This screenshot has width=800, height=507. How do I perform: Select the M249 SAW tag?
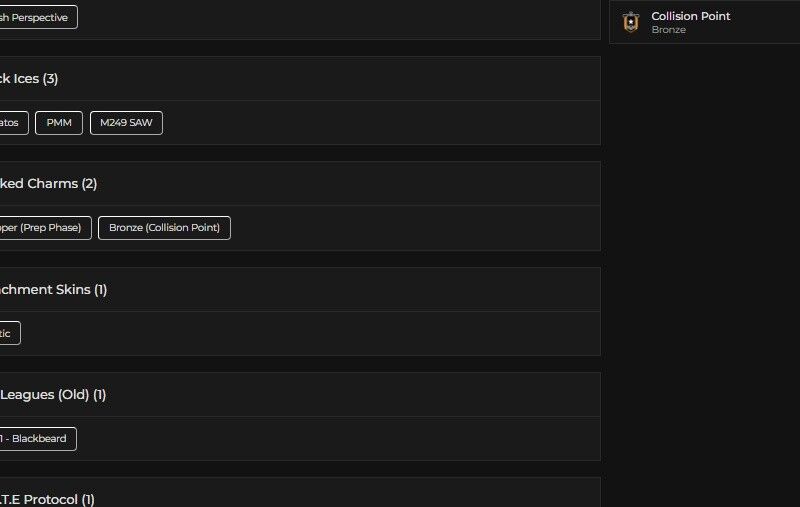point(126,123)
